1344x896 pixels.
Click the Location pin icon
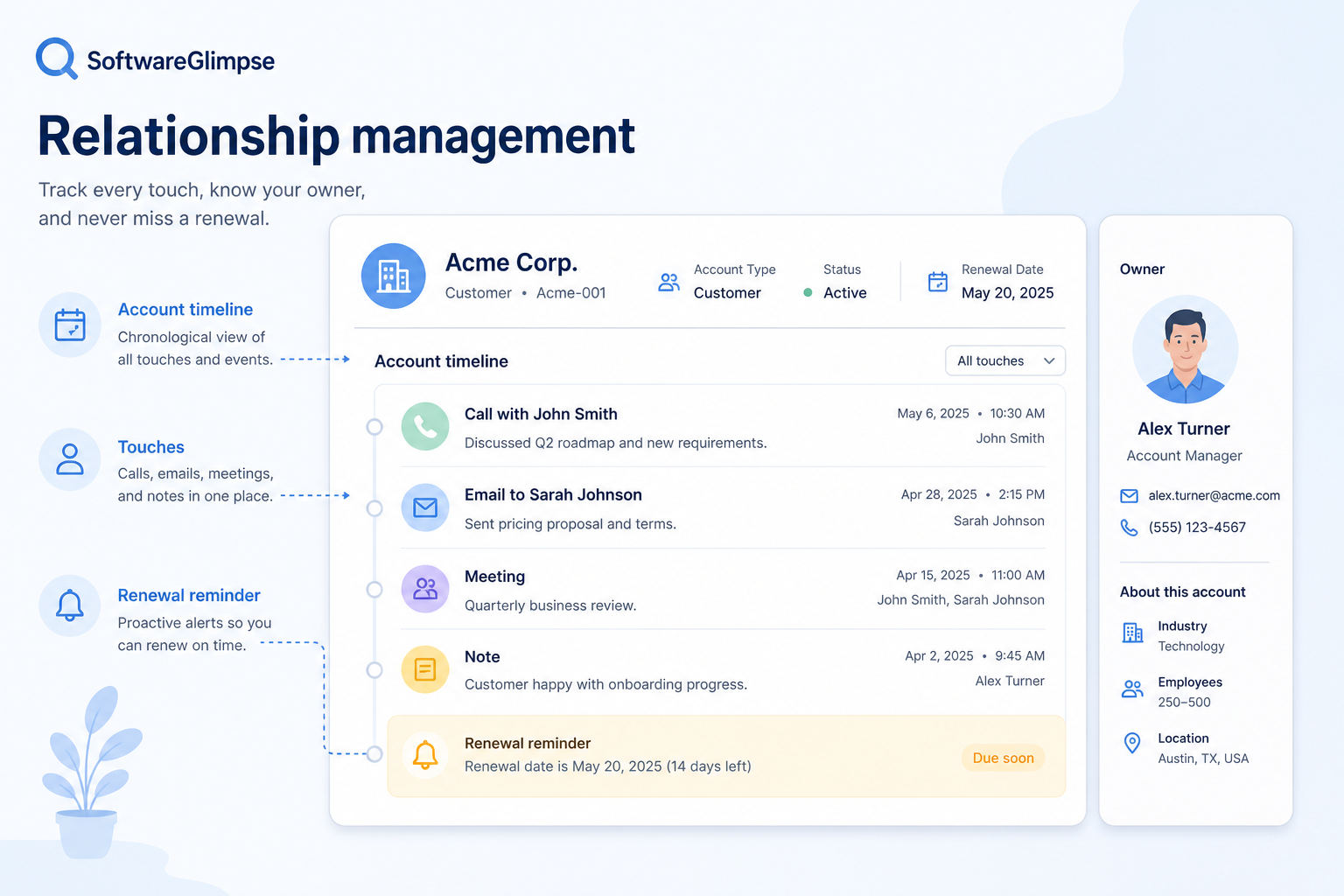tap(1132, 743)
